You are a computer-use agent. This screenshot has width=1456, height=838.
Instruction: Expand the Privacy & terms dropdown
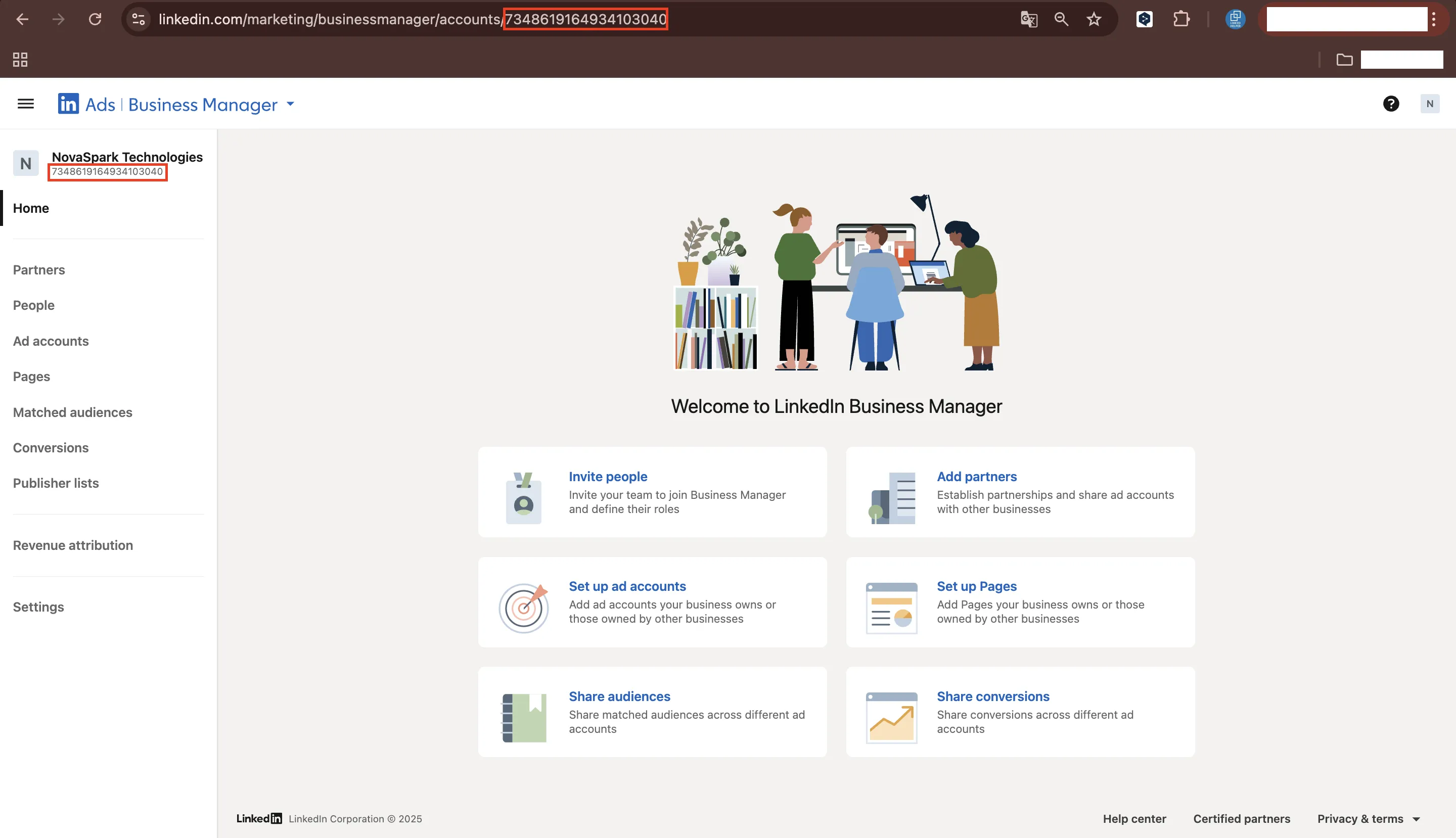[x=1416, y=818]
